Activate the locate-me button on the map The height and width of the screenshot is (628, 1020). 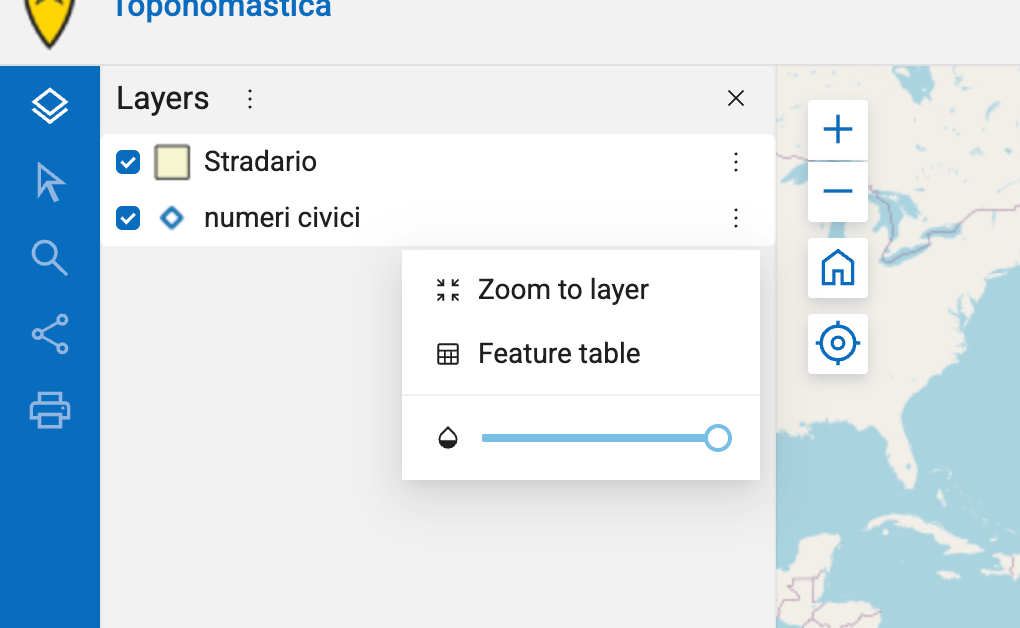click(x=838, y=343)
